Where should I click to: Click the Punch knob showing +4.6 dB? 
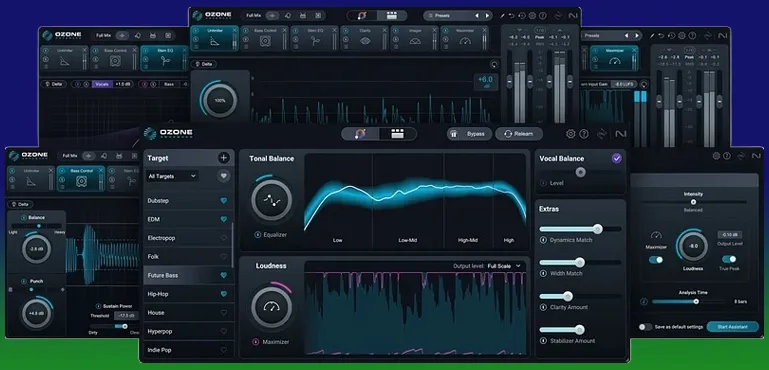click(x=37, y=313)
